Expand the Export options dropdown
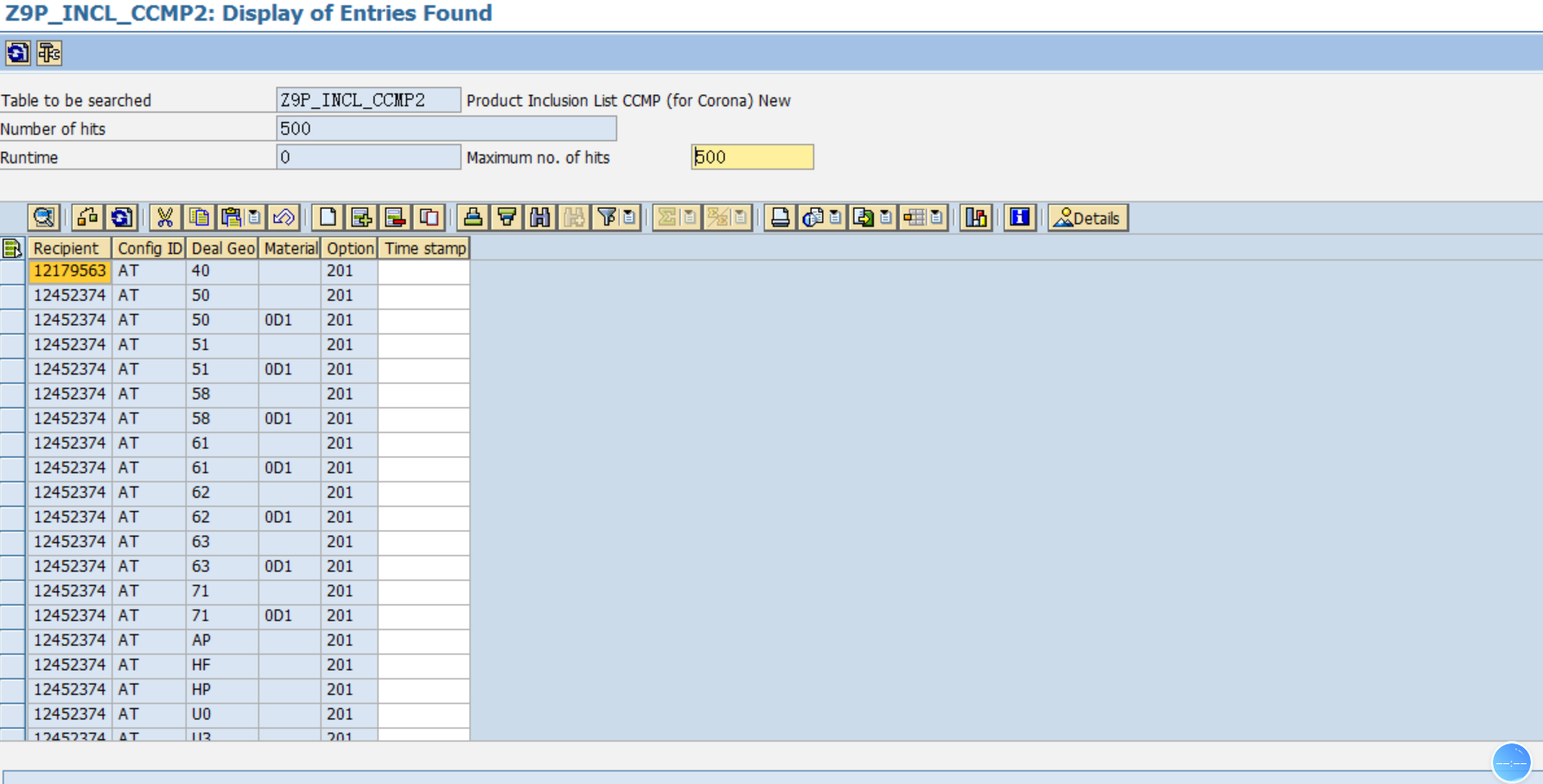This screenshot has height=784, width=1543. tap(885, 218)
